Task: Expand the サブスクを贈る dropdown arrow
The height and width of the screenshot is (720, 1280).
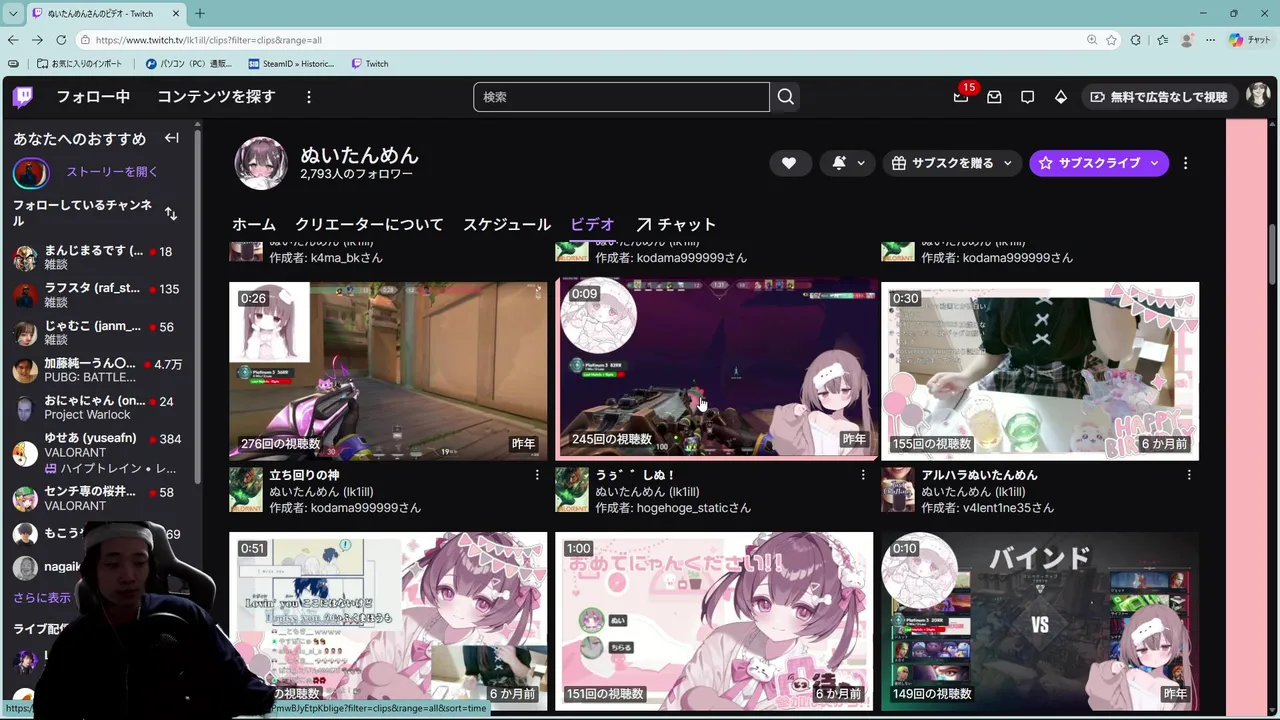Action: 1008,163
